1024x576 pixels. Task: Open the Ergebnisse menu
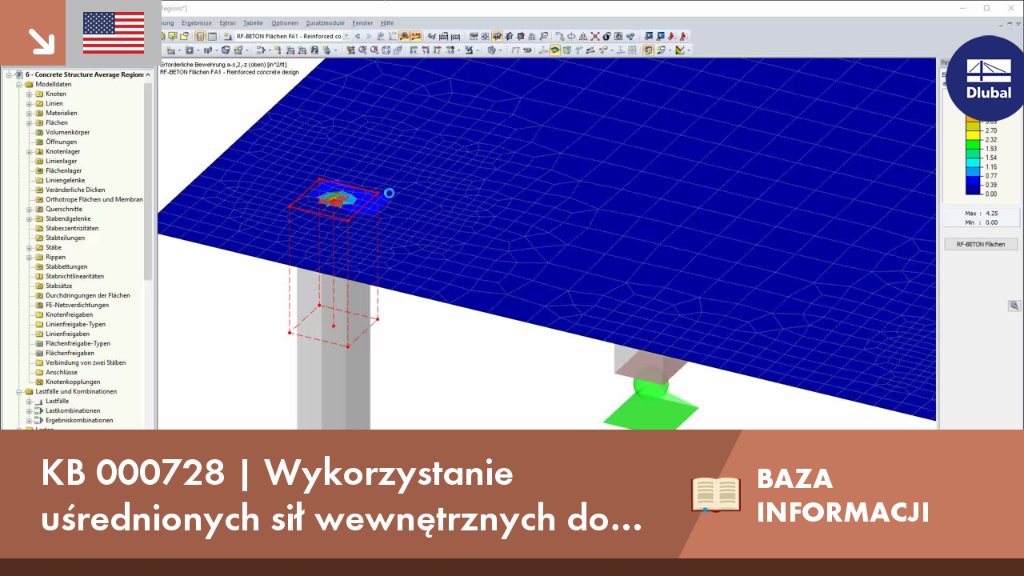click(x=197, y=23)
